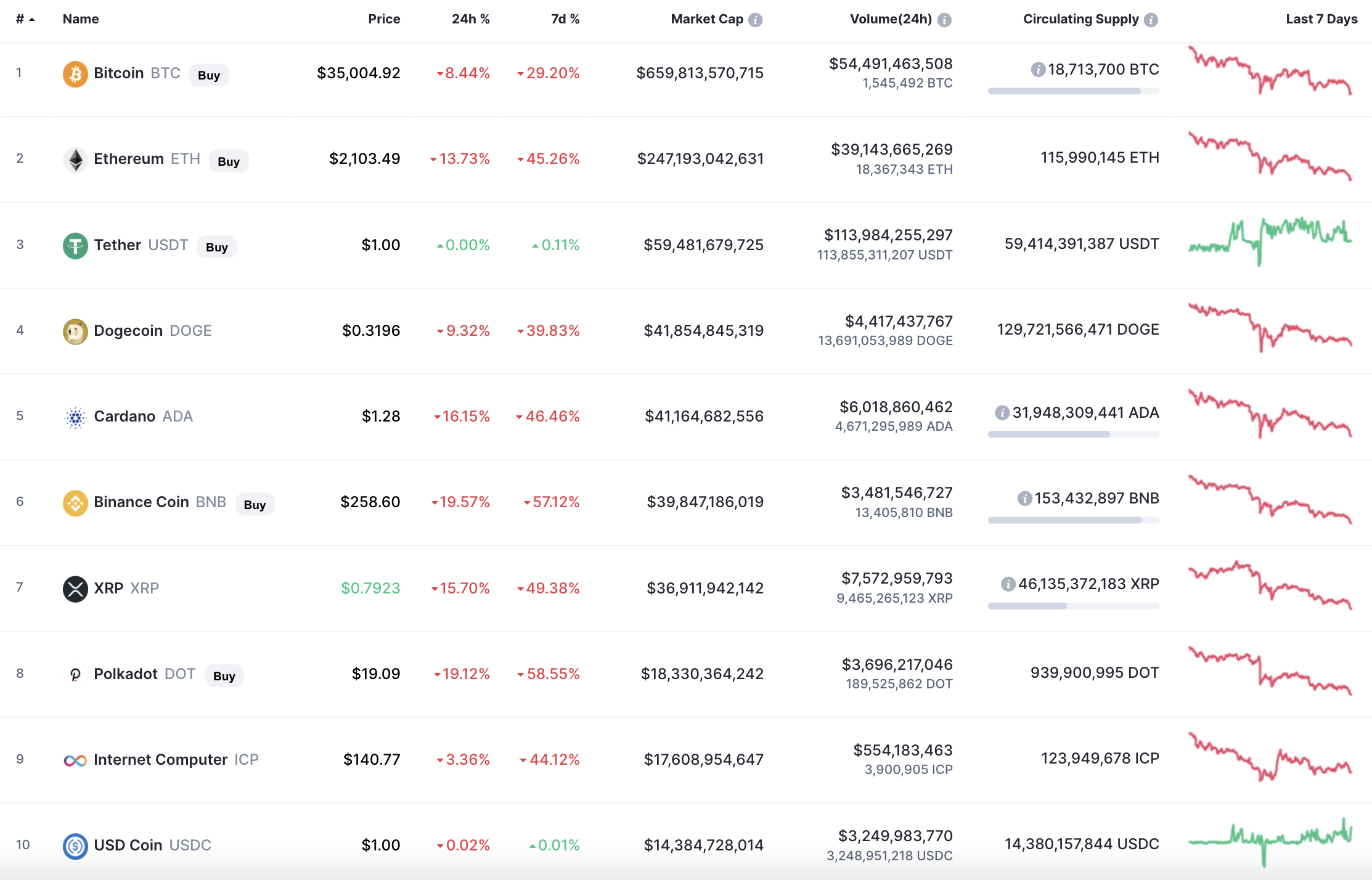Sort by rank using # header arrow
The height and width of the screenshot is (880, 1372).
[25, 19]
